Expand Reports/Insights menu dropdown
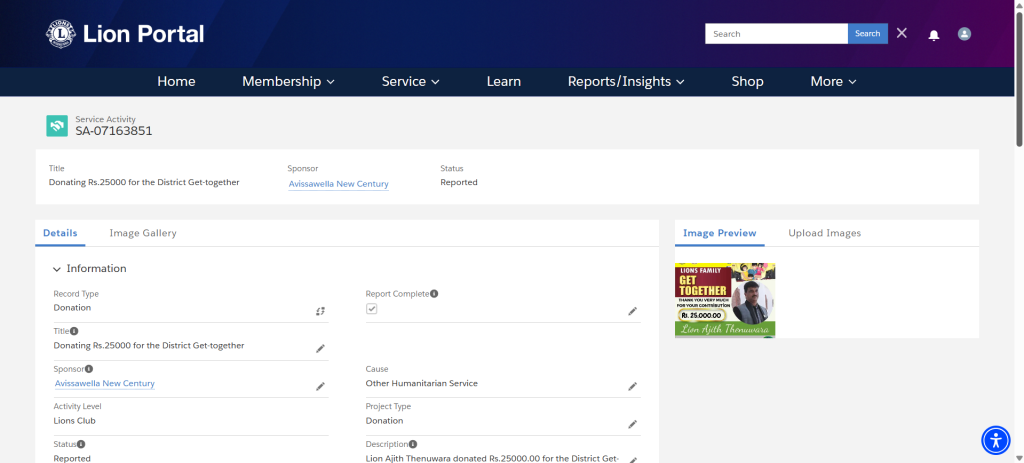The width and height of the screenshot is (1024, 463). 626,82
